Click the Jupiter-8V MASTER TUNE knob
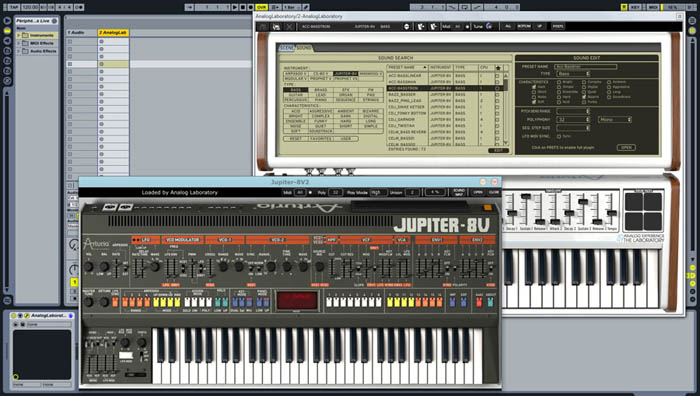The width and height of the screenshot is (700, 396). tap(89, 302)
